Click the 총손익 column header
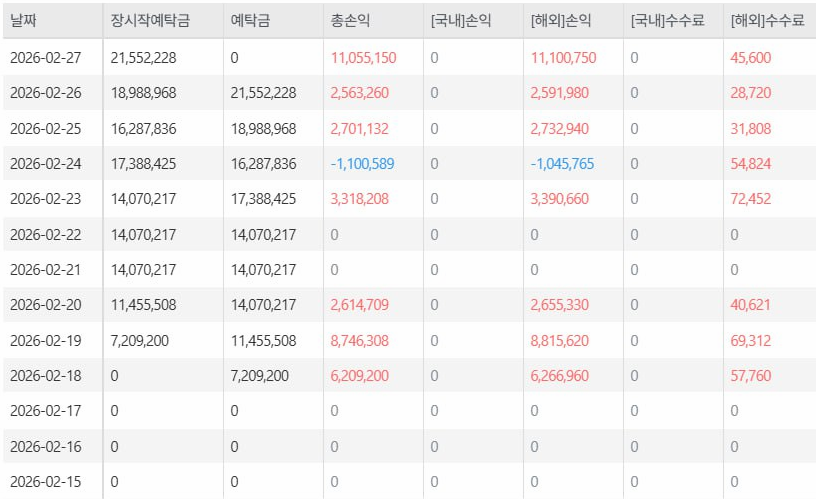Viewport: 816px width, 499px height. [350, 20]
